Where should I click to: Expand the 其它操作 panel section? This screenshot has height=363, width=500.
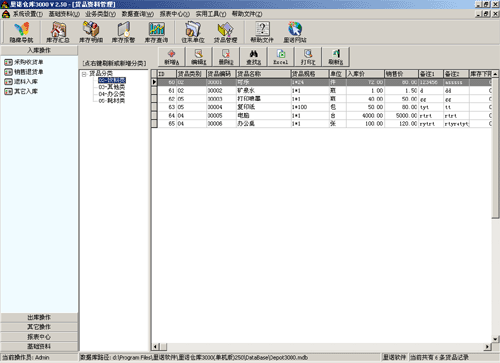(x=39, y=327)
